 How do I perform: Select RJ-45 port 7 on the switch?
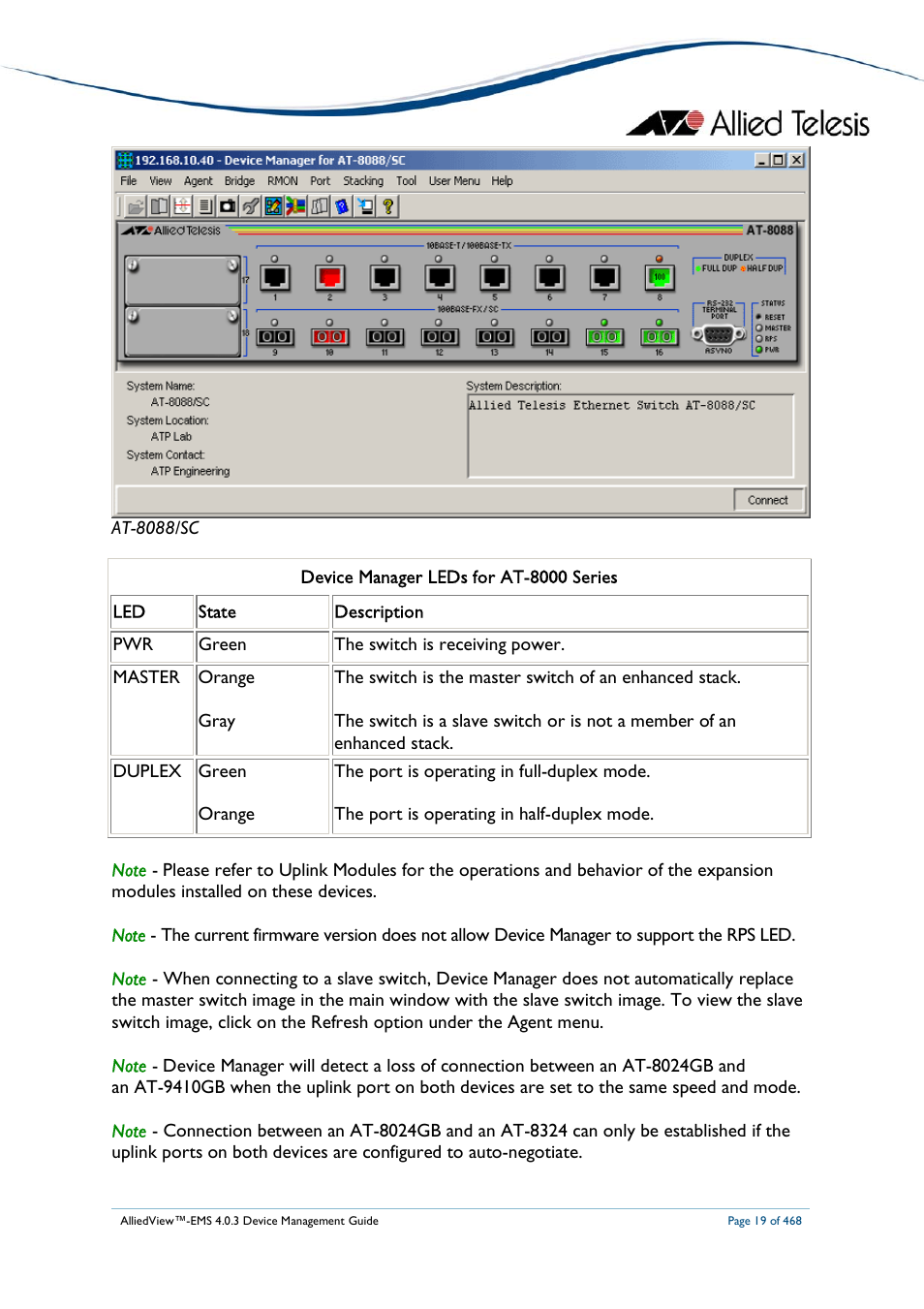pyautogui.click(x=604, y=278)
